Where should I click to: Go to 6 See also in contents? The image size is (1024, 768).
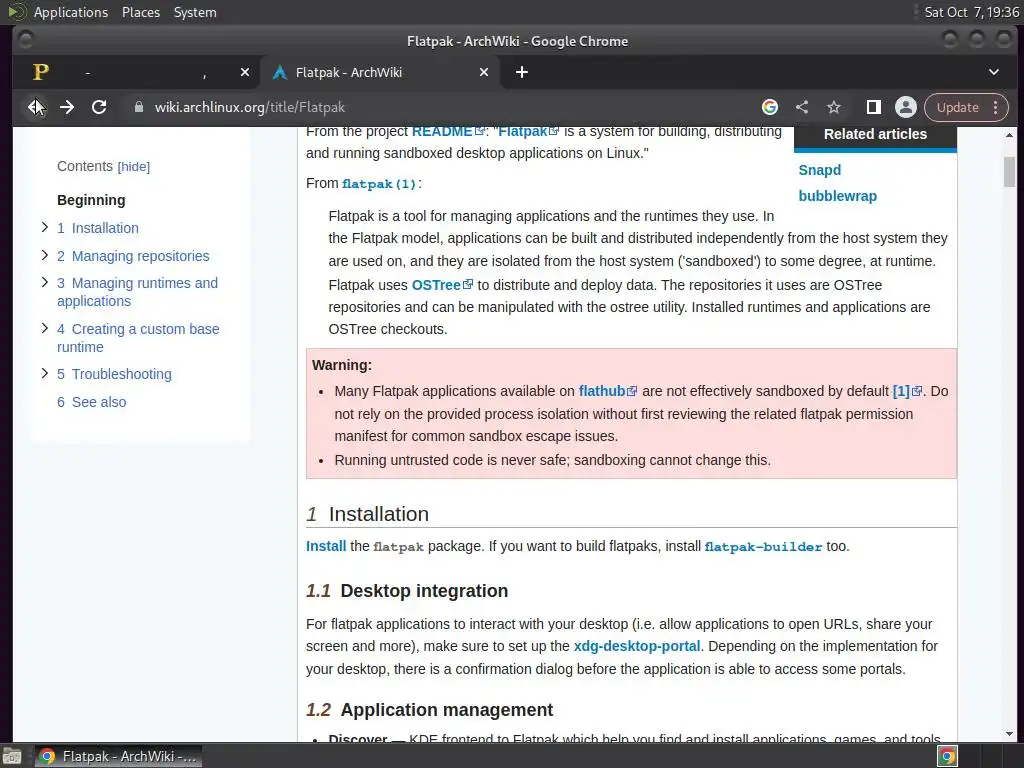[91, 402]
